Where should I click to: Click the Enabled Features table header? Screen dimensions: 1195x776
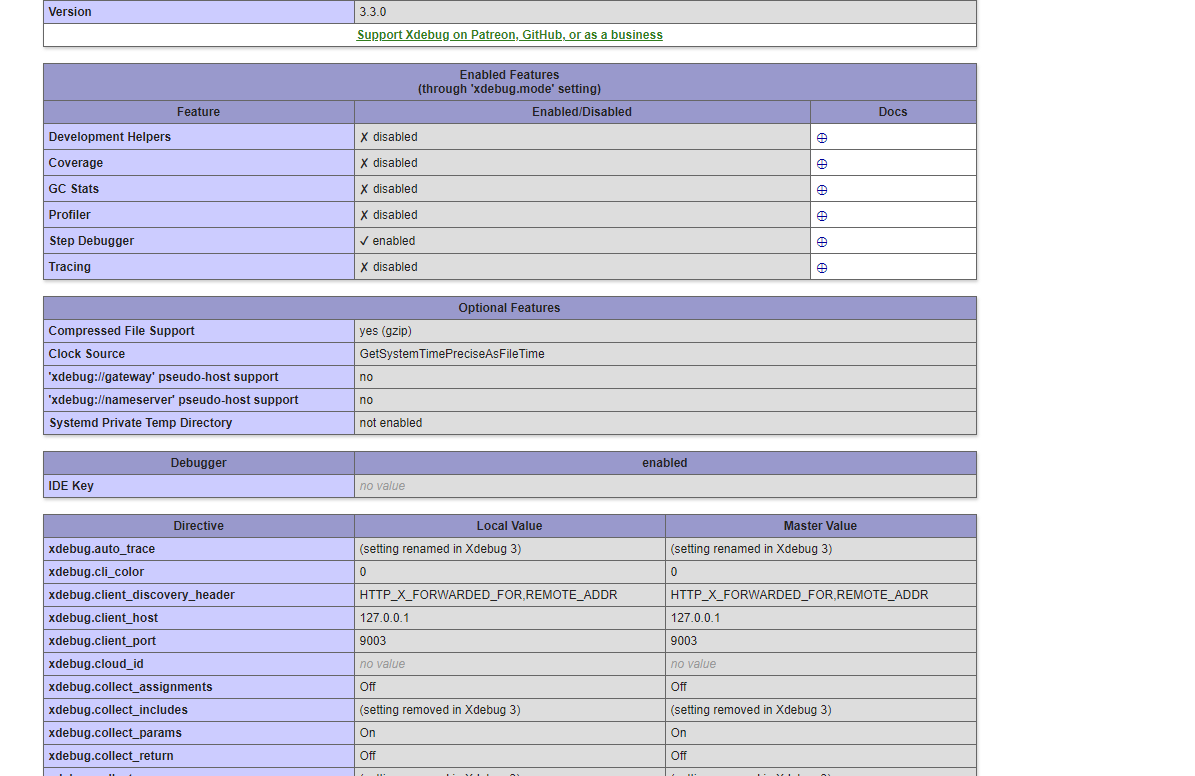(x=509, y=82)
